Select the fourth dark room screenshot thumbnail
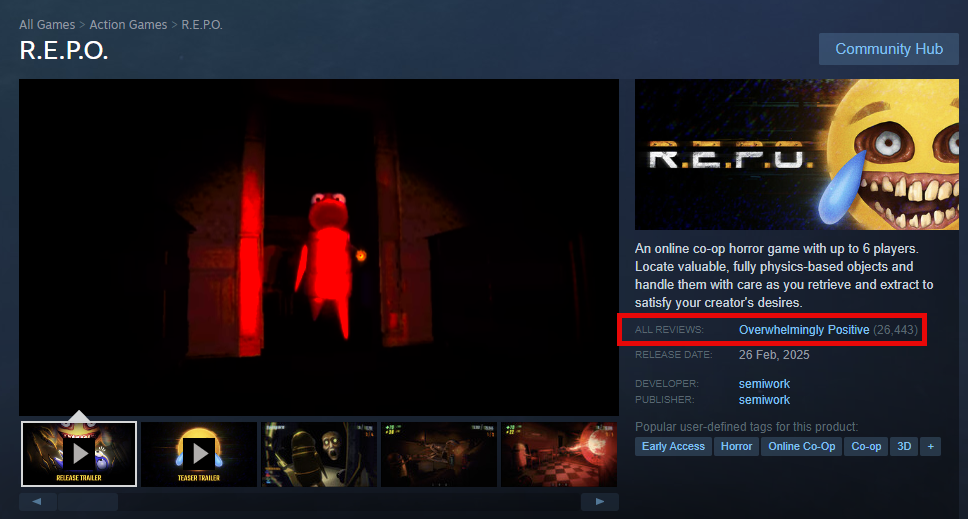This screenshot has width=968, height=519. [439, 454]
